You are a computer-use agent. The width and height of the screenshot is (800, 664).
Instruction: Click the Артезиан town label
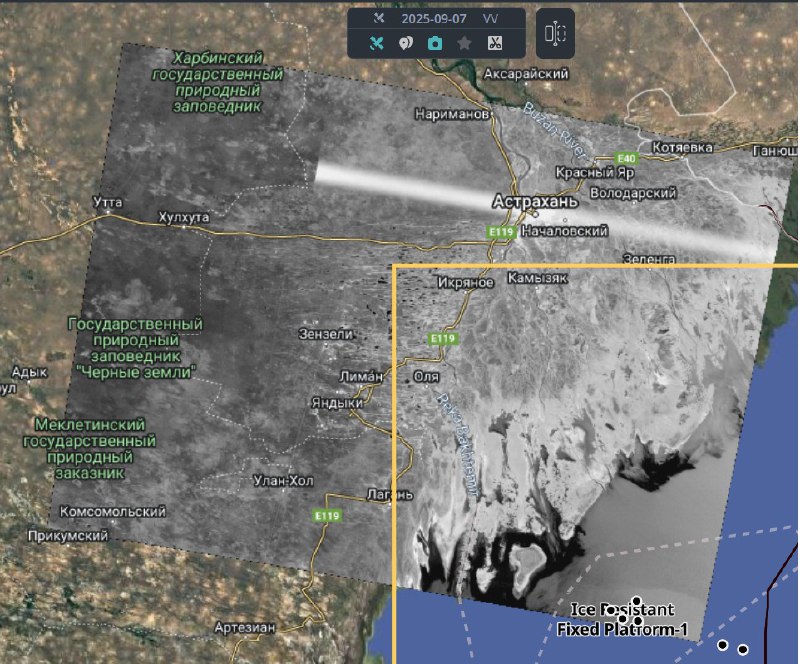click(x=244, y=628)
